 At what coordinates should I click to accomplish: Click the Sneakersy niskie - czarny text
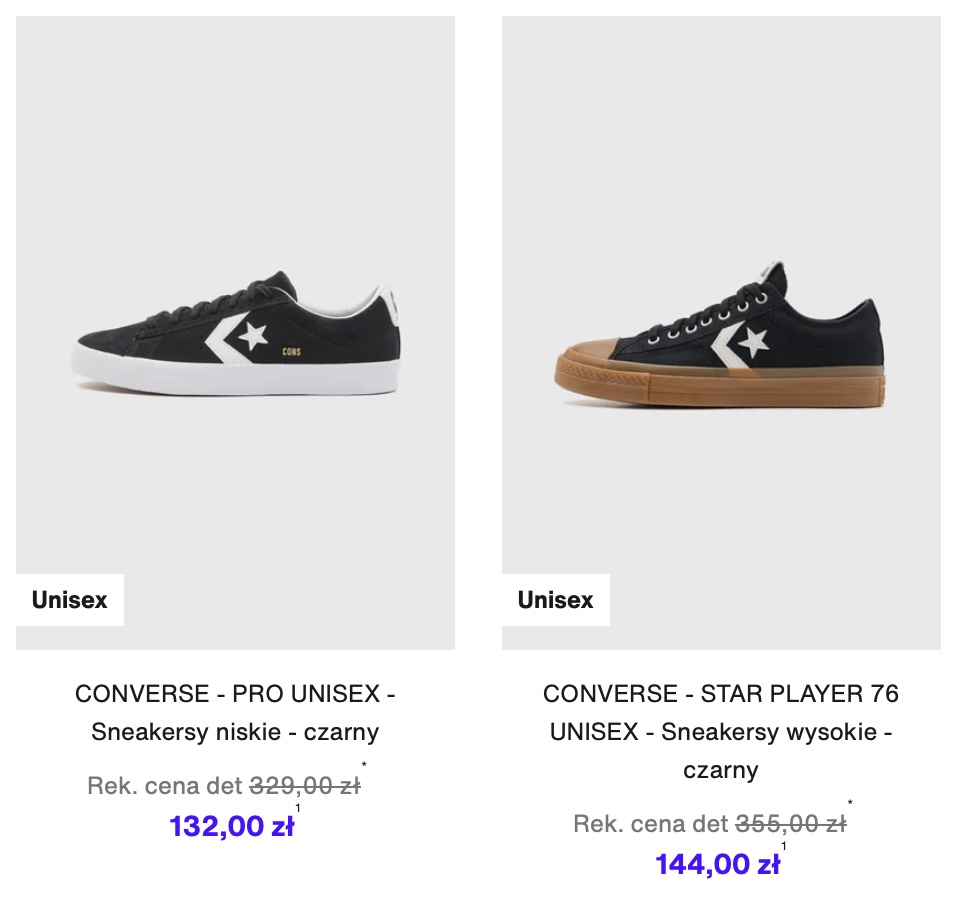(x=235, y=732)
